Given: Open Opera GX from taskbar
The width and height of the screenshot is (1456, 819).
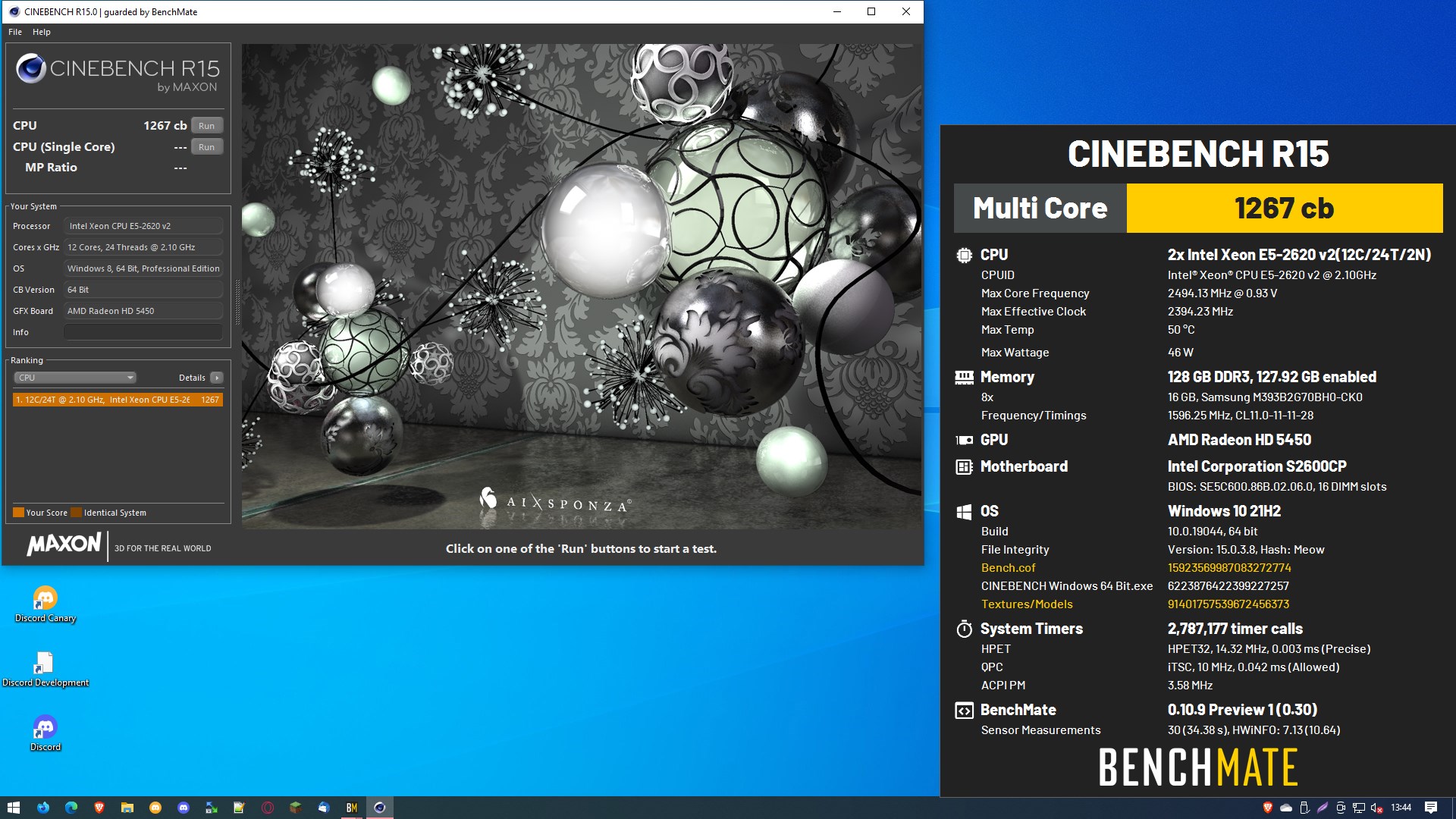Looking at the screenshot, I should click(268, 808).
